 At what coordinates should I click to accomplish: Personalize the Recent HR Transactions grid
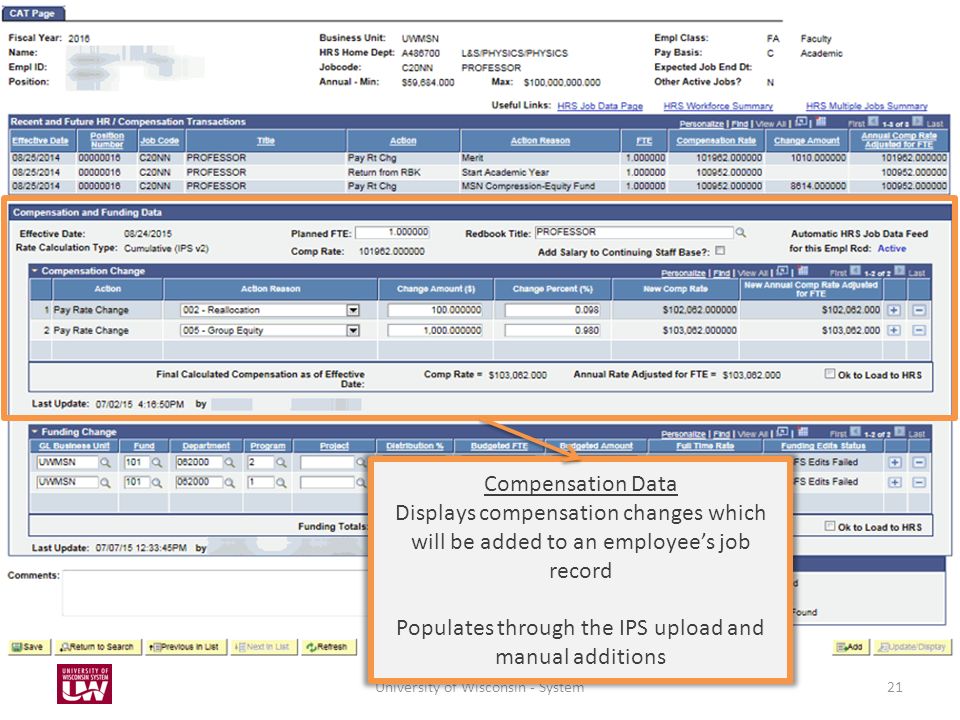coord(702,124)
